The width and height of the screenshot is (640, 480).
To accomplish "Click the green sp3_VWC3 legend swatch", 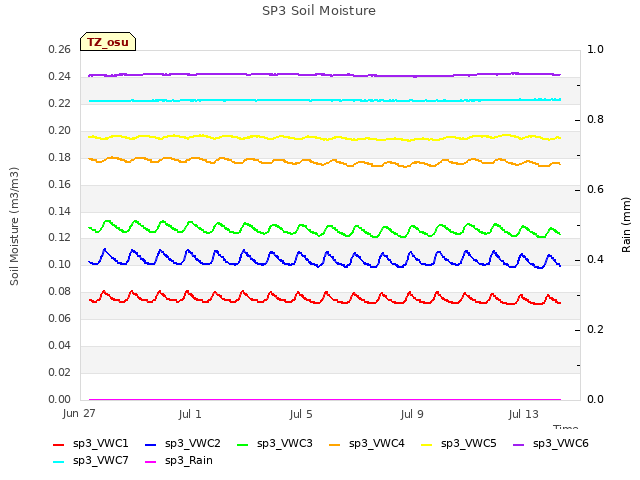I will pyautogui.click(x=243, y=444).
